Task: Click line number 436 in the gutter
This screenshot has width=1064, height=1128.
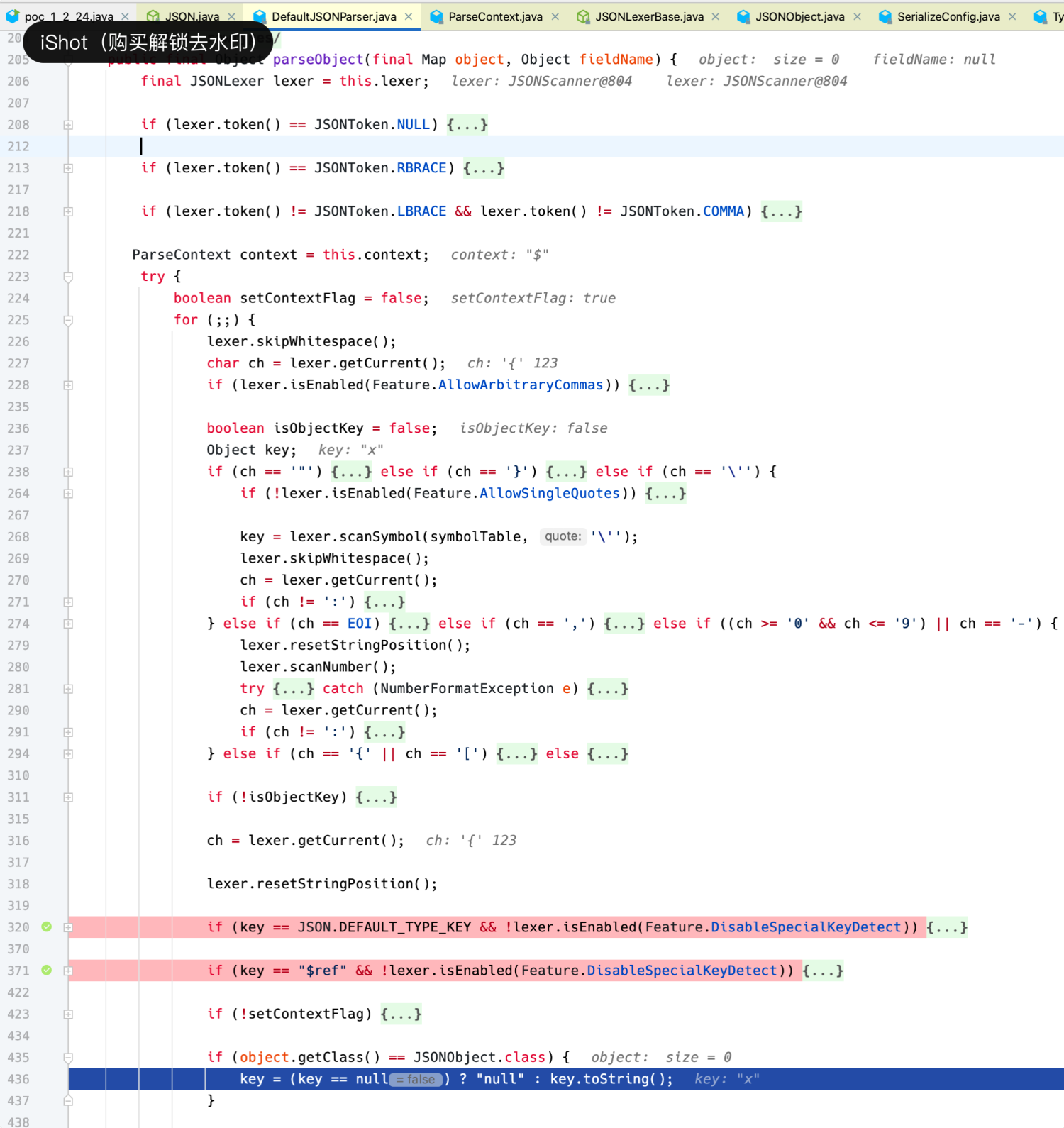Action: tap(18, 1079)
